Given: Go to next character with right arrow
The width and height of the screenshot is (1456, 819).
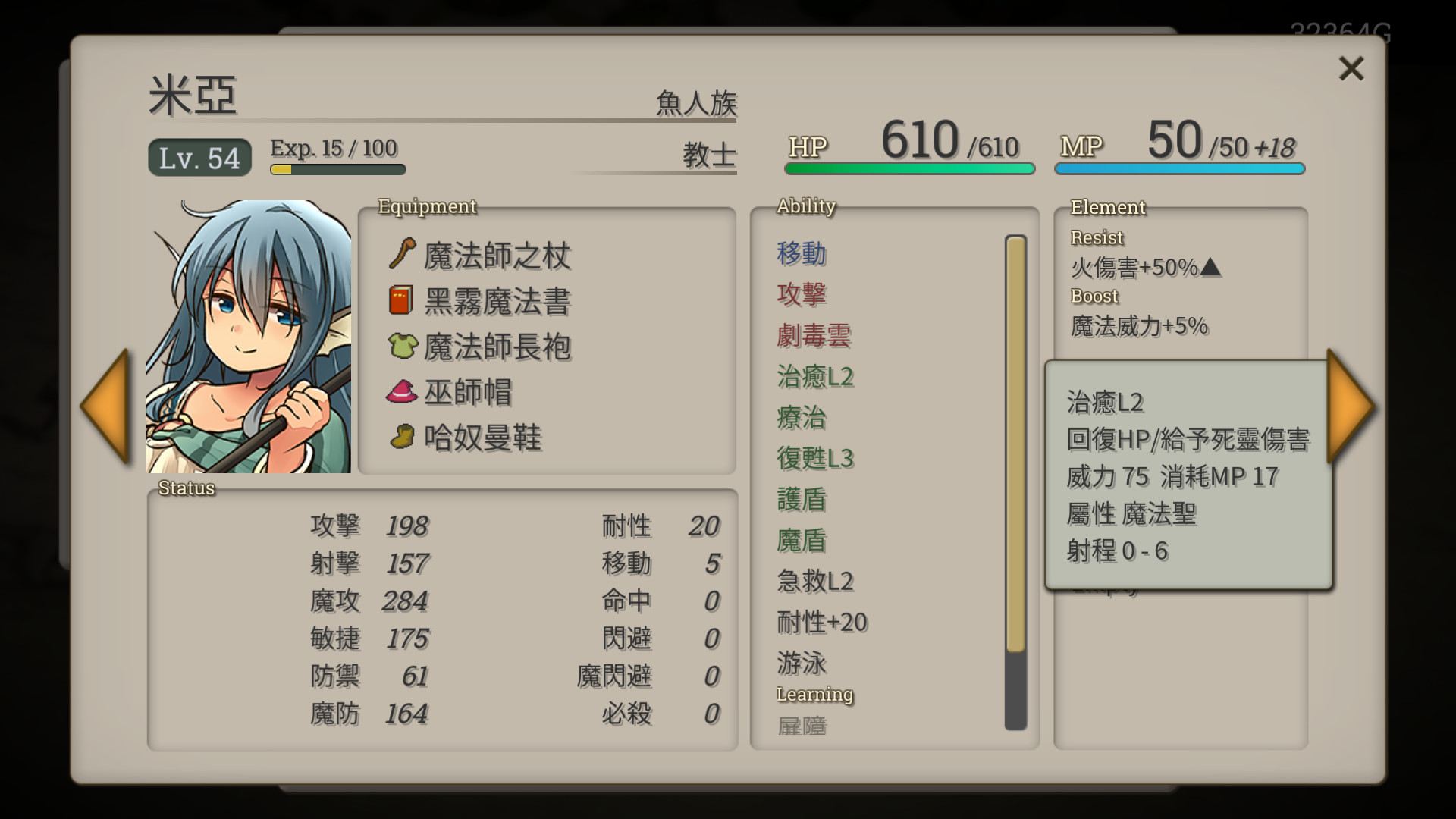Looking at the screenshot, I should pyautogui.click(x=1351, y=406).
